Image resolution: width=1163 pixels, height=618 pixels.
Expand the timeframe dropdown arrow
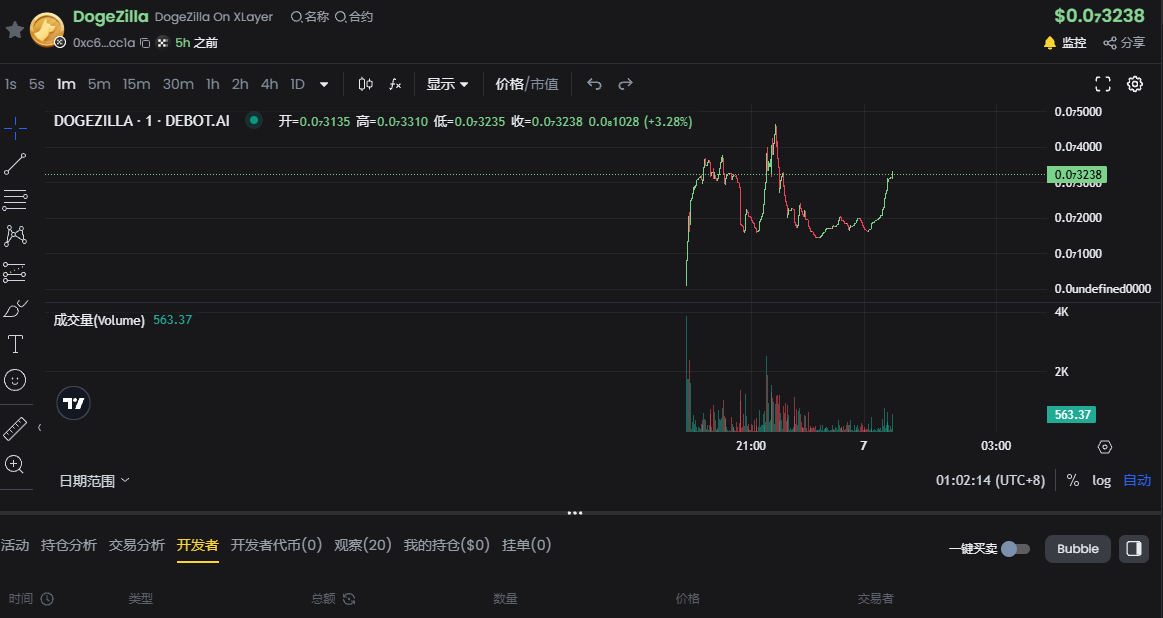pos(324,85)
